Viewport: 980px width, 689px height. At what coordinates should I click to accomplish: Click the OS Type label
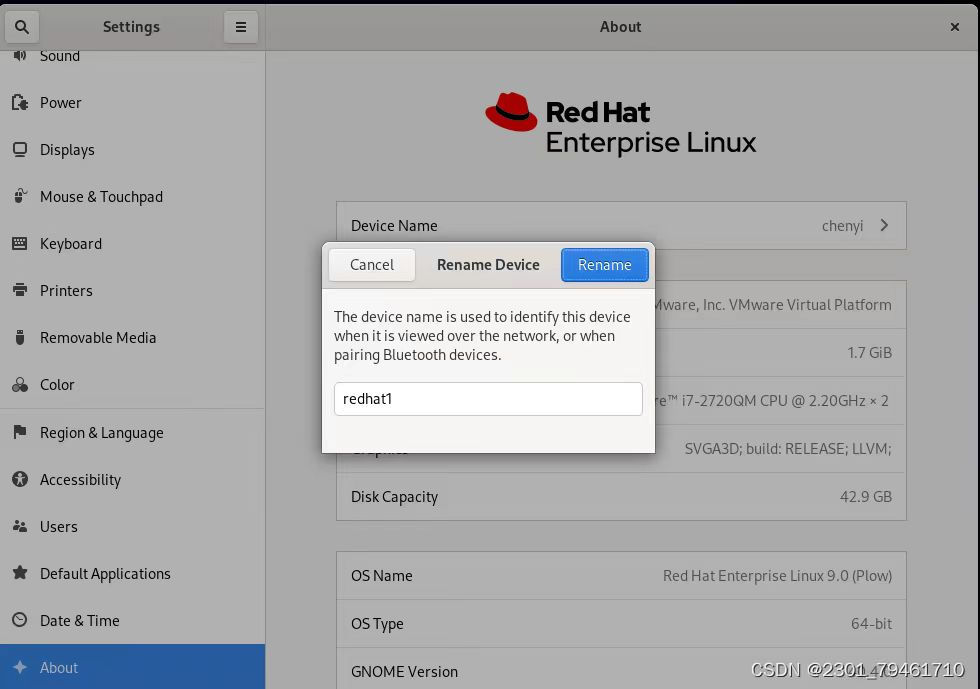pos(377,623)
